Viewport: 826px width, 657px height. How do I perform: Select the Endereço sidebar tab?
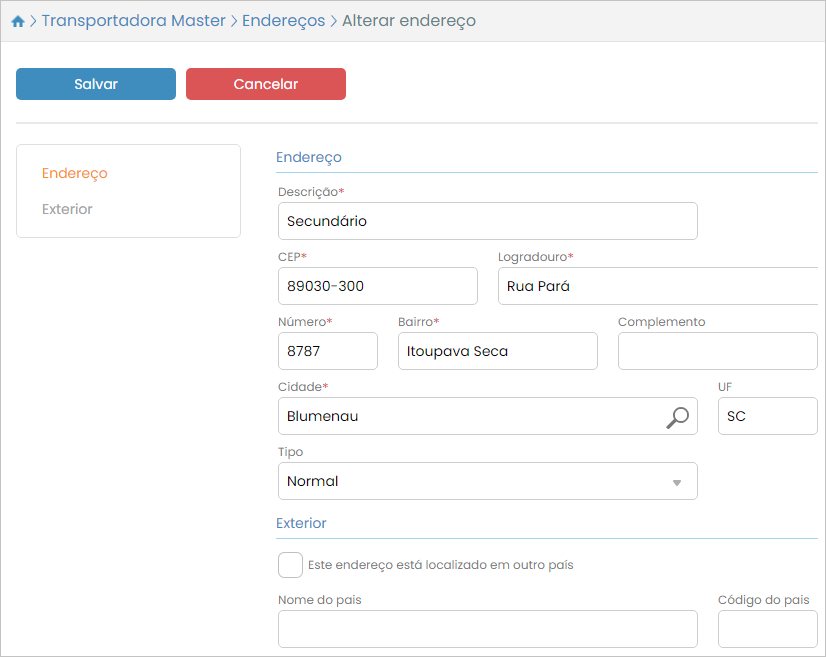75,173
